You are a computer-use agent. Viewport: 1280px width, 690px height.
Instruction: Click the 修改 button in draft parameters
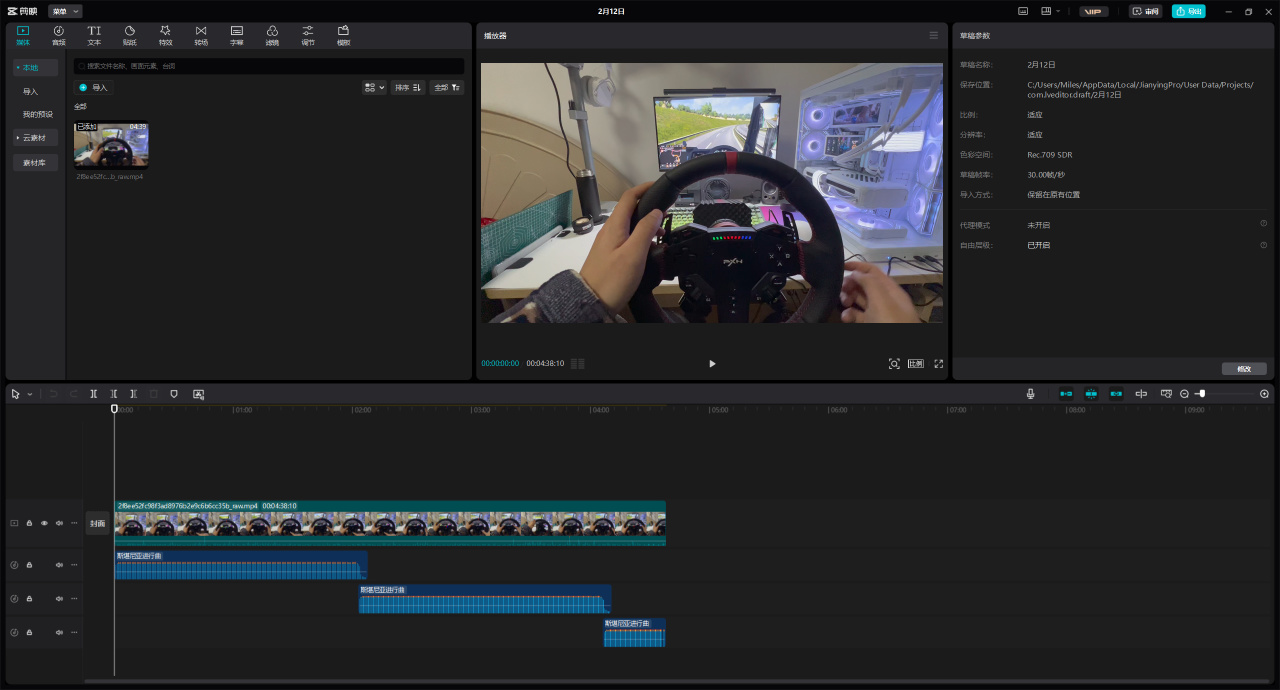tap(1243, 369)
